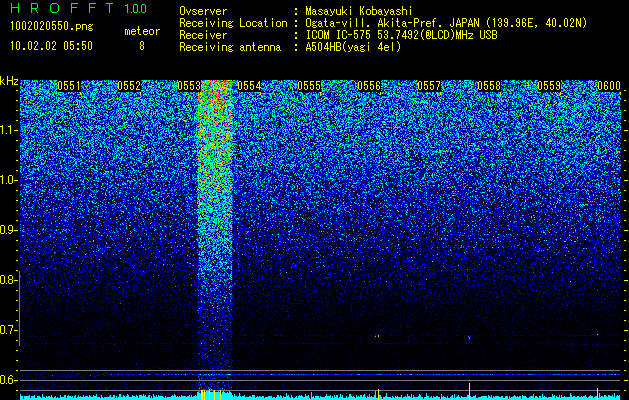Image resolution: width=629 pixels, height=400 pixels.
Task: Click the 'Receiving antenna' label
Action: point(230,47)
